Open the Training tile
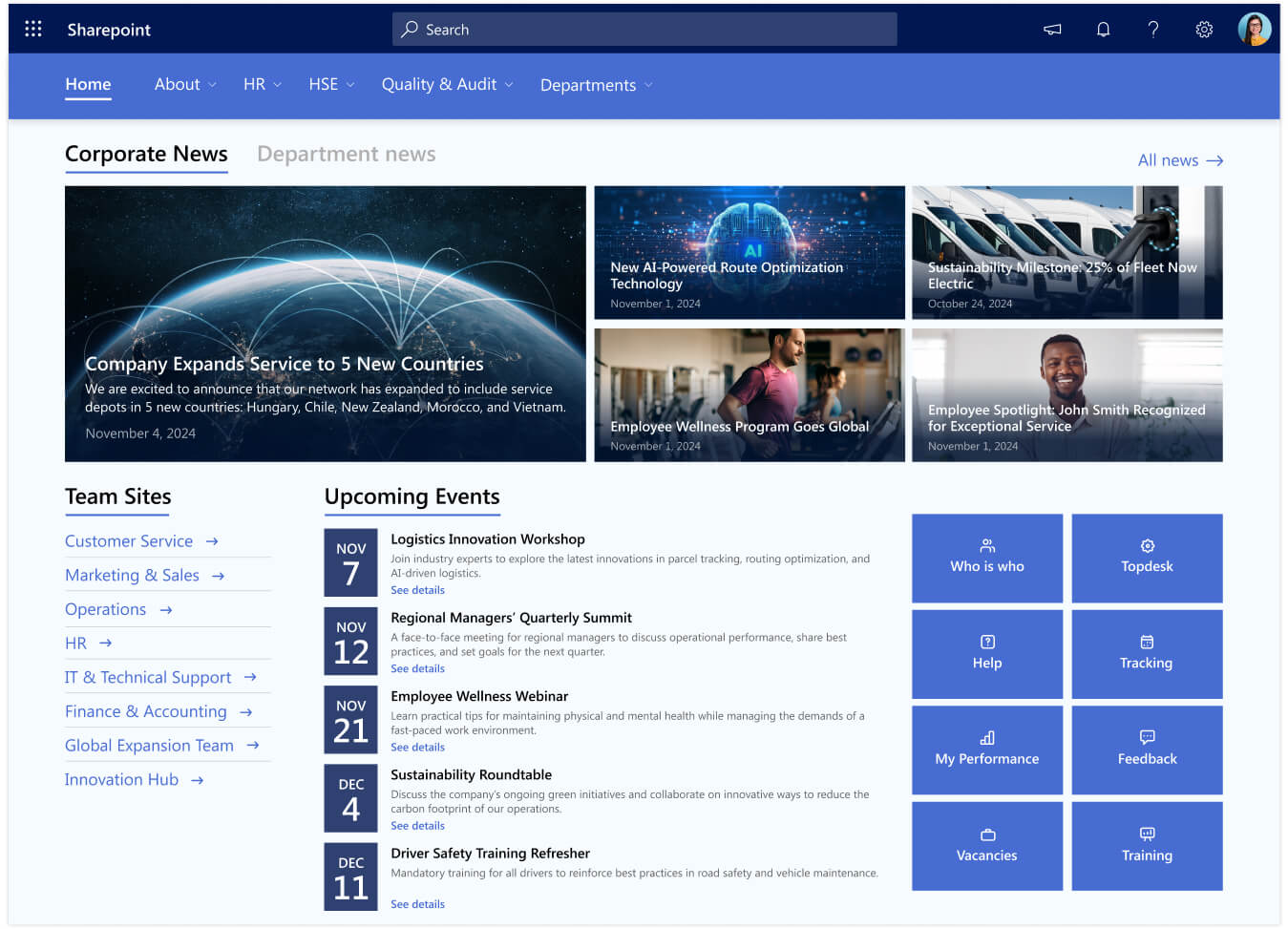The width and height of the screenshot is (1288, 929). [x=1147, y=846]
